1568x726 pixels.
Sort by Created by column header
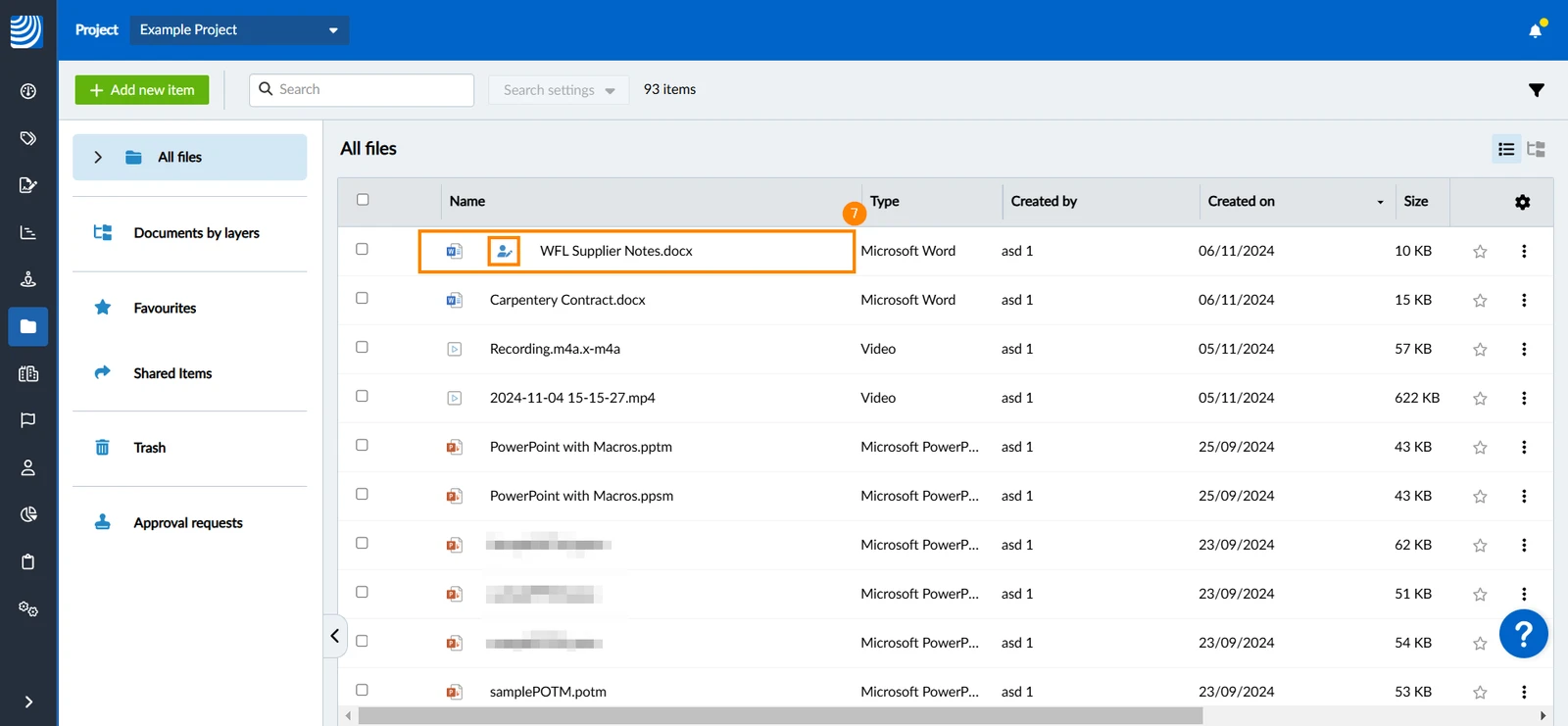pos(1044,201)
